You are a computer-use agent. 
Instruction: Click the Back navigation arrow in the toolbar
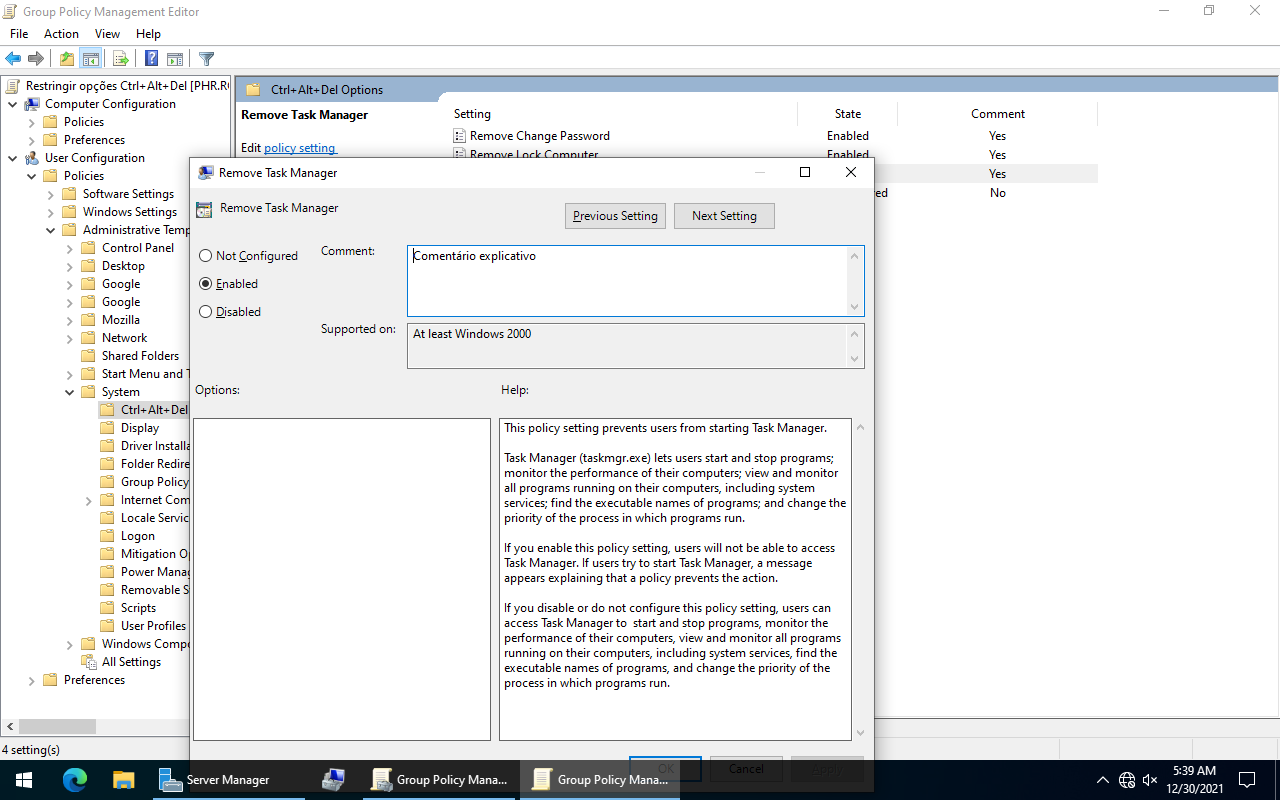click(12, 58)
